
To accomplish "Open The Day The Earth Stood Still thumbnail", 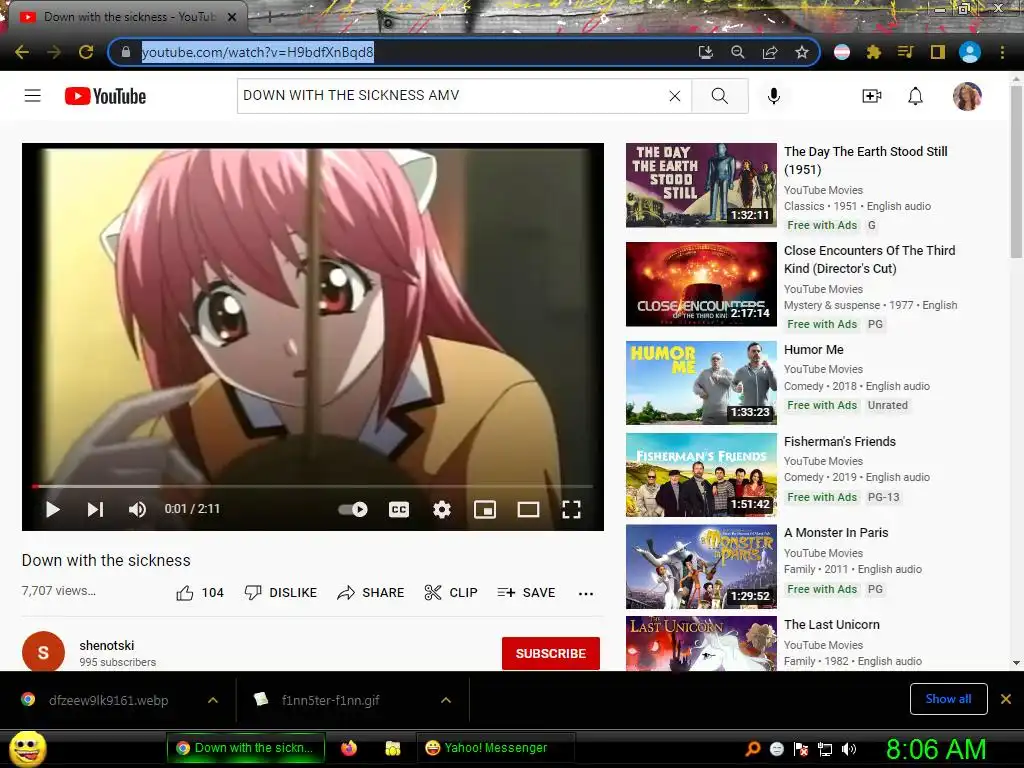I will tap(701, 185).
